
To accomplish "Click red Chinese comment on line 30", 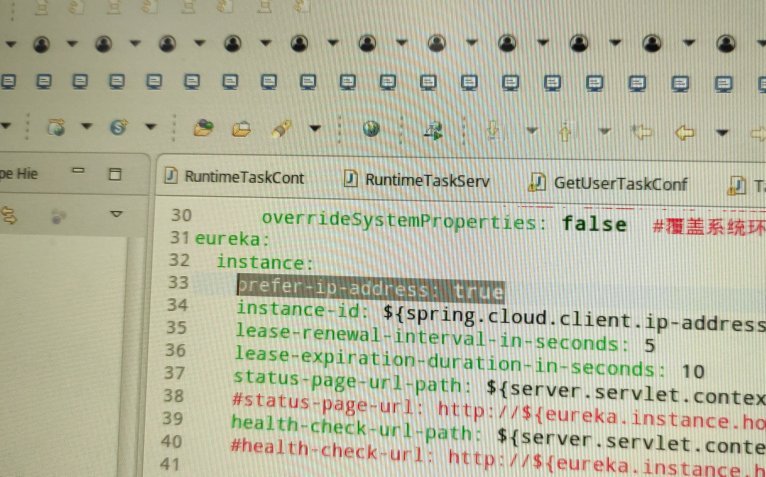I will pos(709,227).
